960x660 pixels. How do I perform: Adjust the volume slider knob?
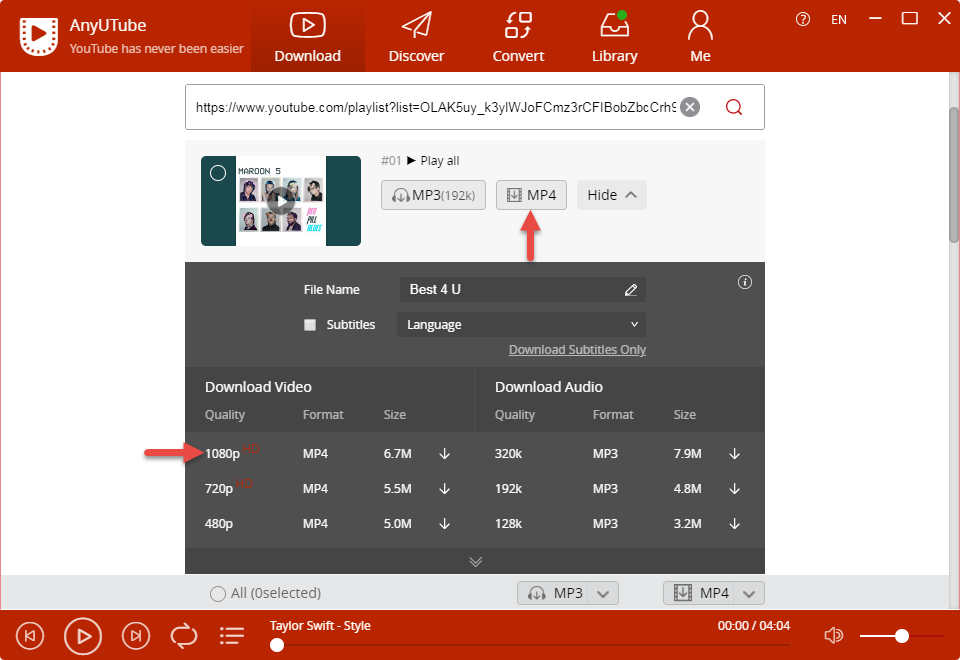pyautogui.click(x=901, y=636)
